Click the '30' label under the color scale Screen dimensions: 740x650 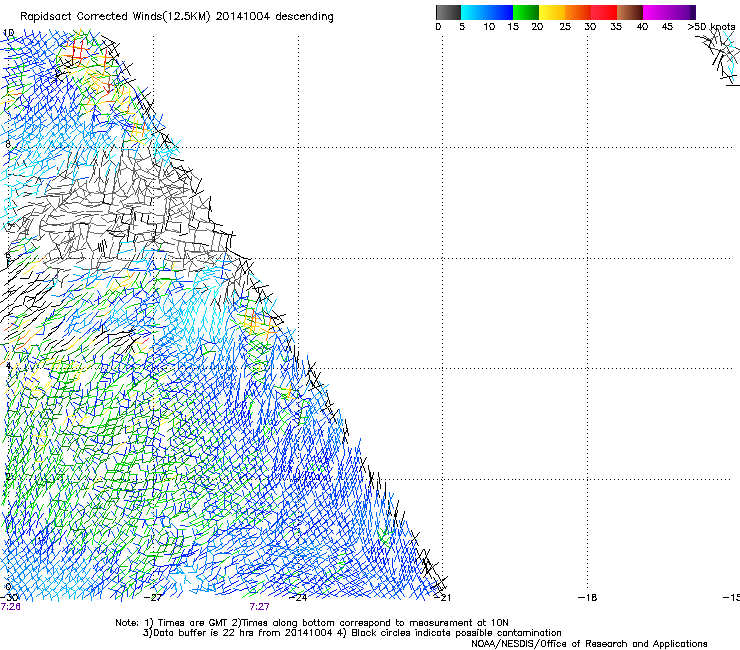[590, 27]
